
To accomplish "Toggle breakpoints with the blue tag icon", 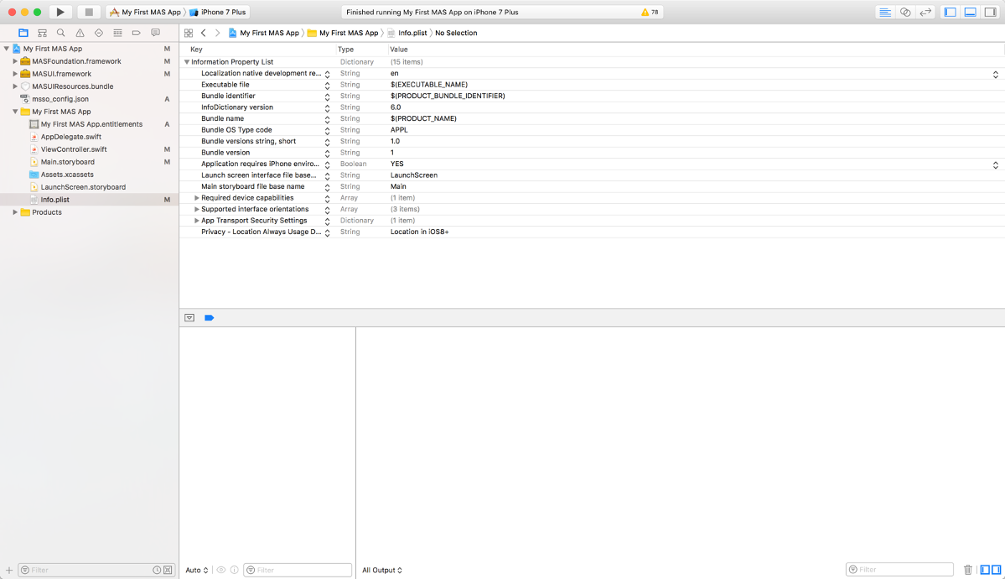I will click(x=209, y=318).
